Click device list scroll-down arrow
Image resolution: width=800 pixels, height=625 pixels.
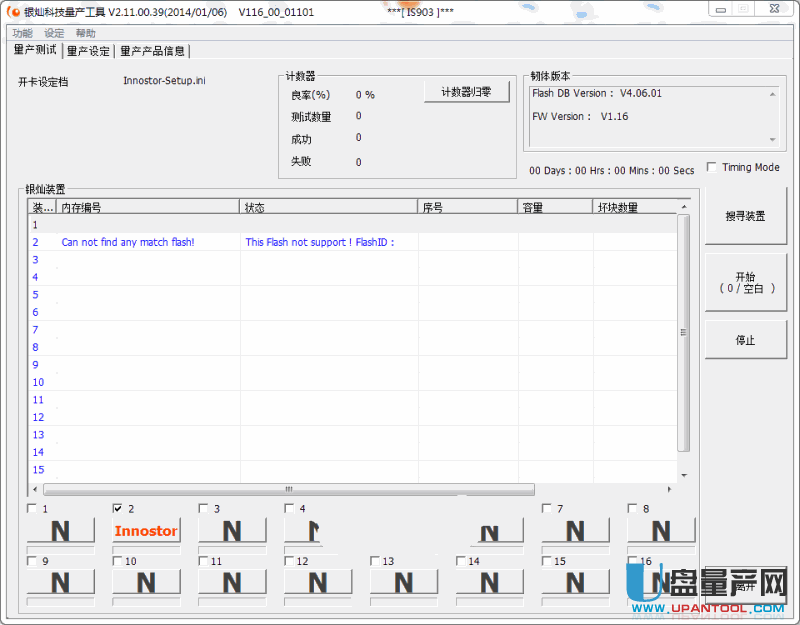click(x=684, y=475)
